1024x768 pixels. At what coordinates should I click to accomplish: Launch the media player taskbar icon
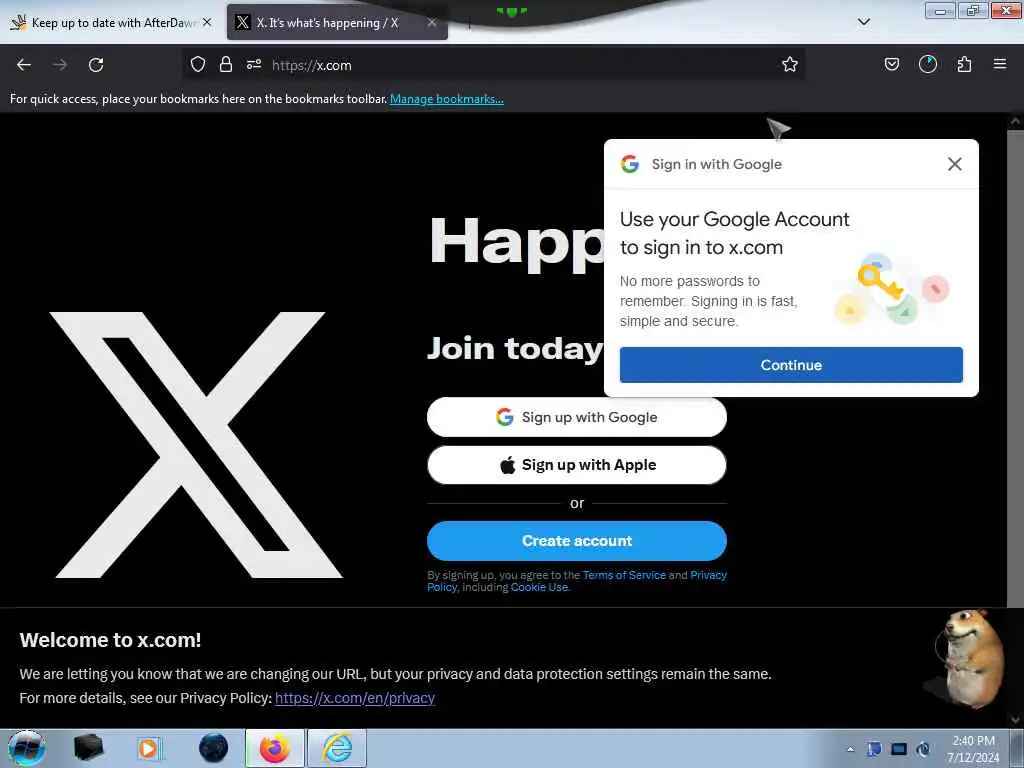149,748
